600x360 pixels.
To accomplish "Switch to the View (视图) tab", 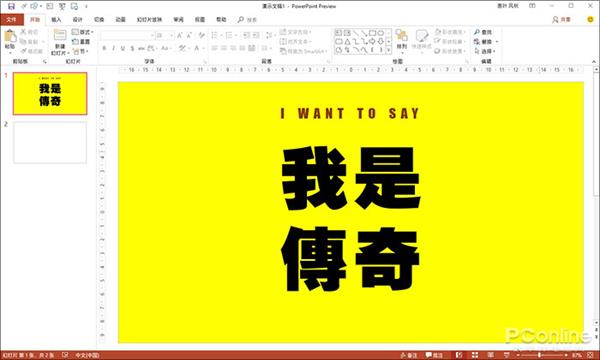I will click(200, 20).
